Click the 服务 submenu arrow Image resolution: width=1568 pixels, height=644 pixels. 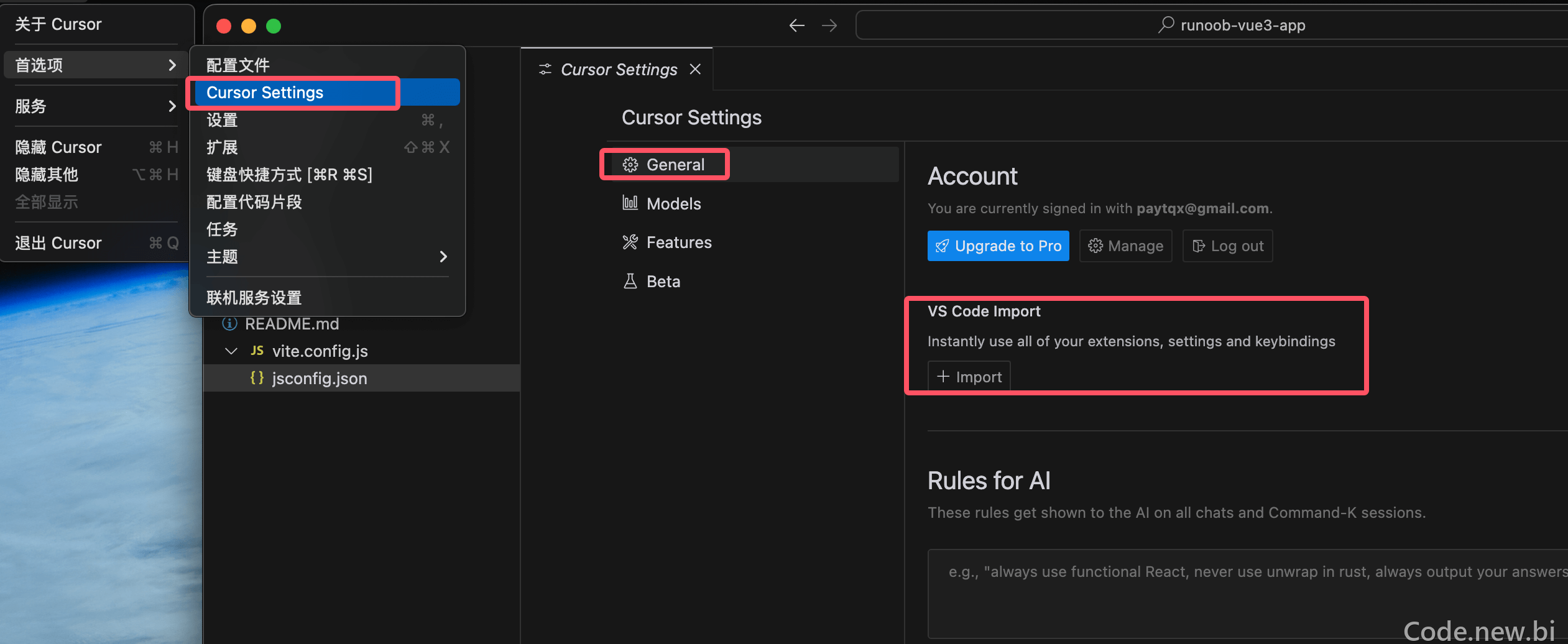(172, 106)
